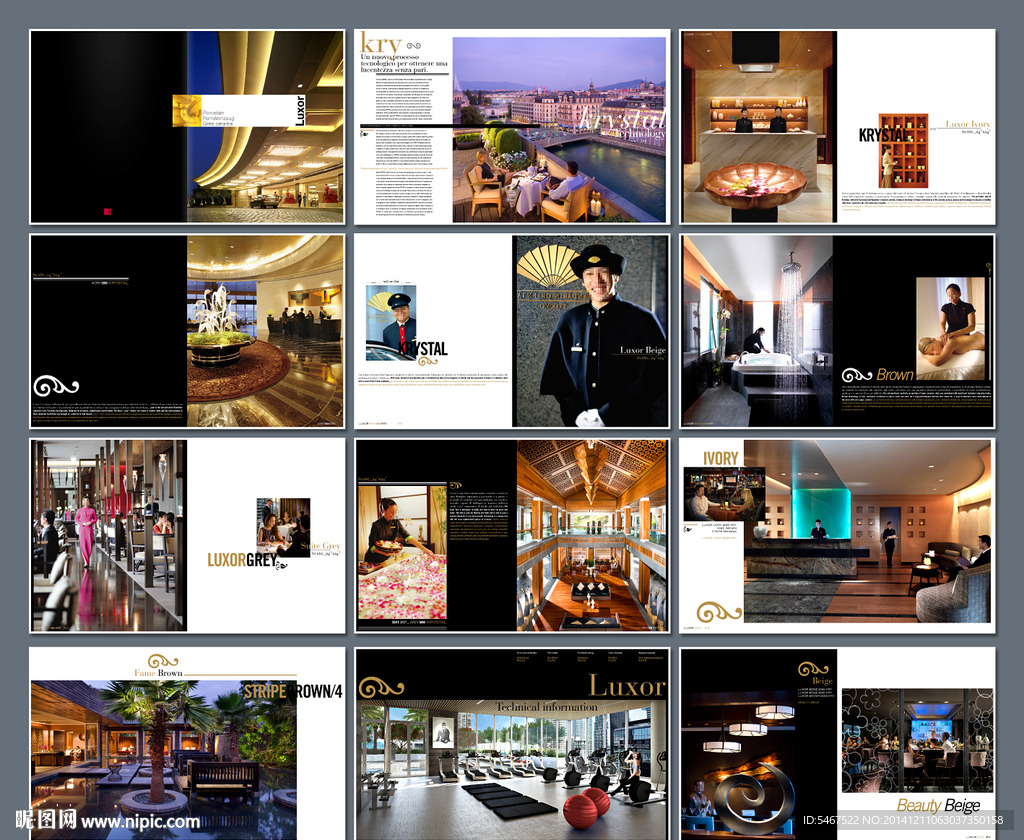Click the 'STRIPE BROWN/4' title text
Viewport: 1024px width, 840px height.
click(293, 691)
